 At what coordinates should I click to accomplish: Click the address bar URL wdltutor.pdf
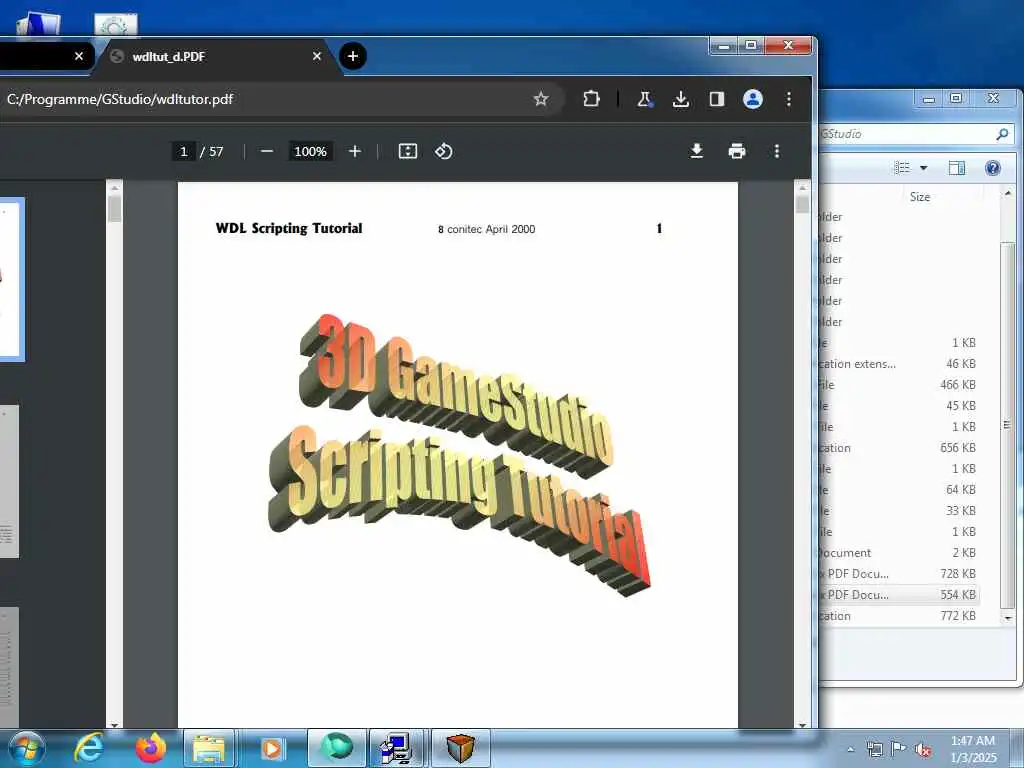click(120, 99)
